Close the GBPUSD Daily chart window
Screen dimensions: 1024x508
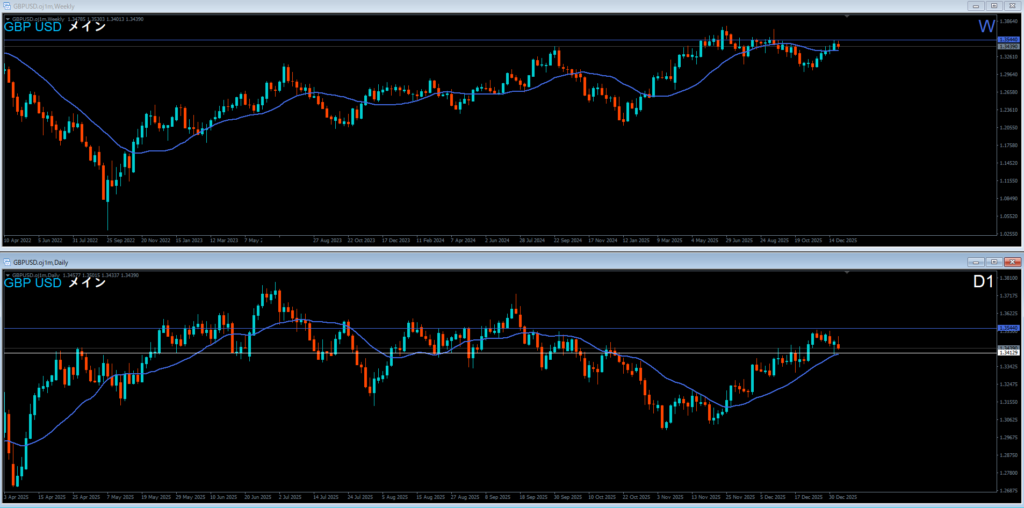point(1013,261)
